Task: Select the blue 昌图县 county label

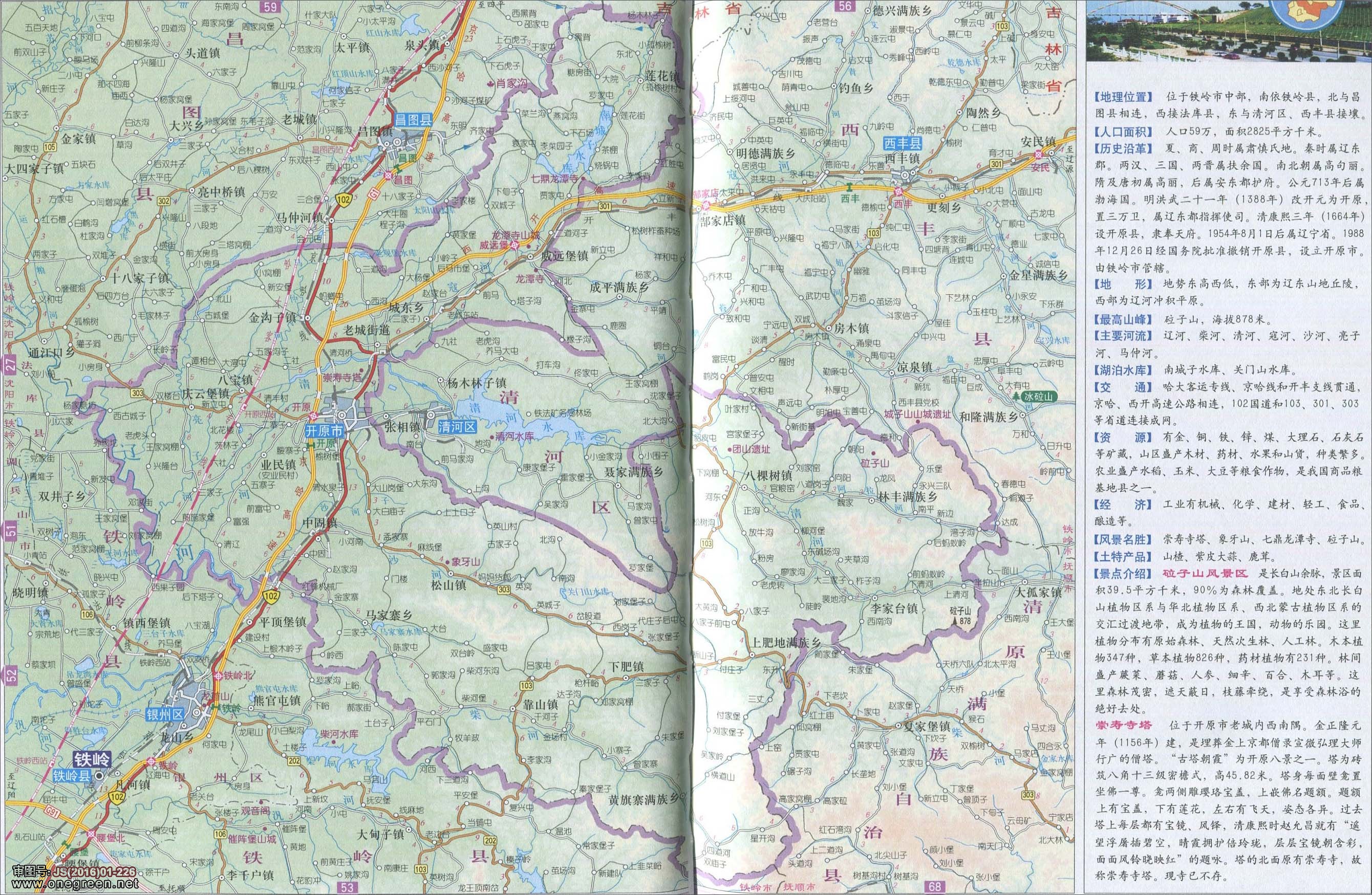Action: pyautogui.click(x=413, y=120)
